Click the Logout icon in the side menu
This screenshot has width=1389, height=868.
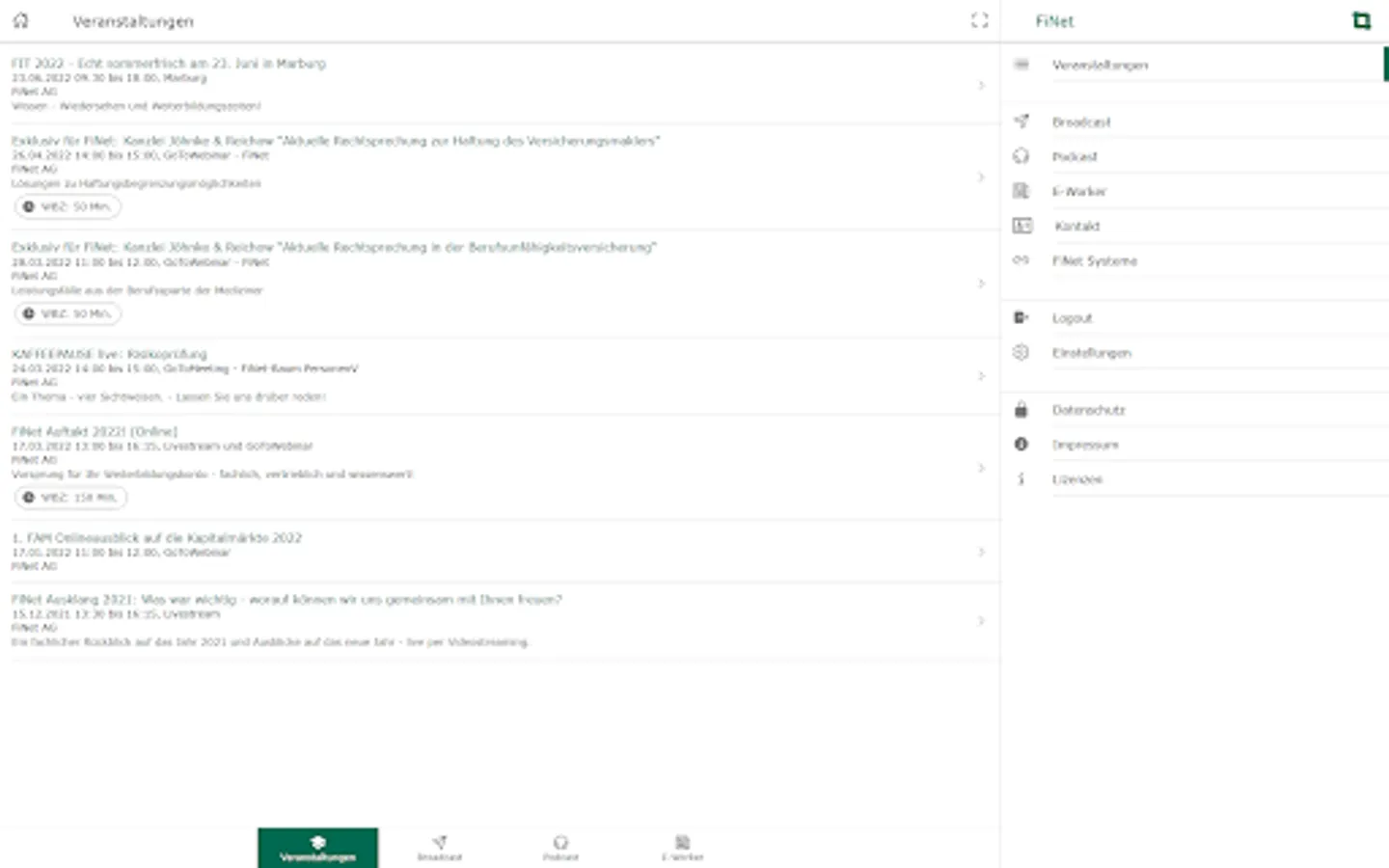(x=1021, y=317)
